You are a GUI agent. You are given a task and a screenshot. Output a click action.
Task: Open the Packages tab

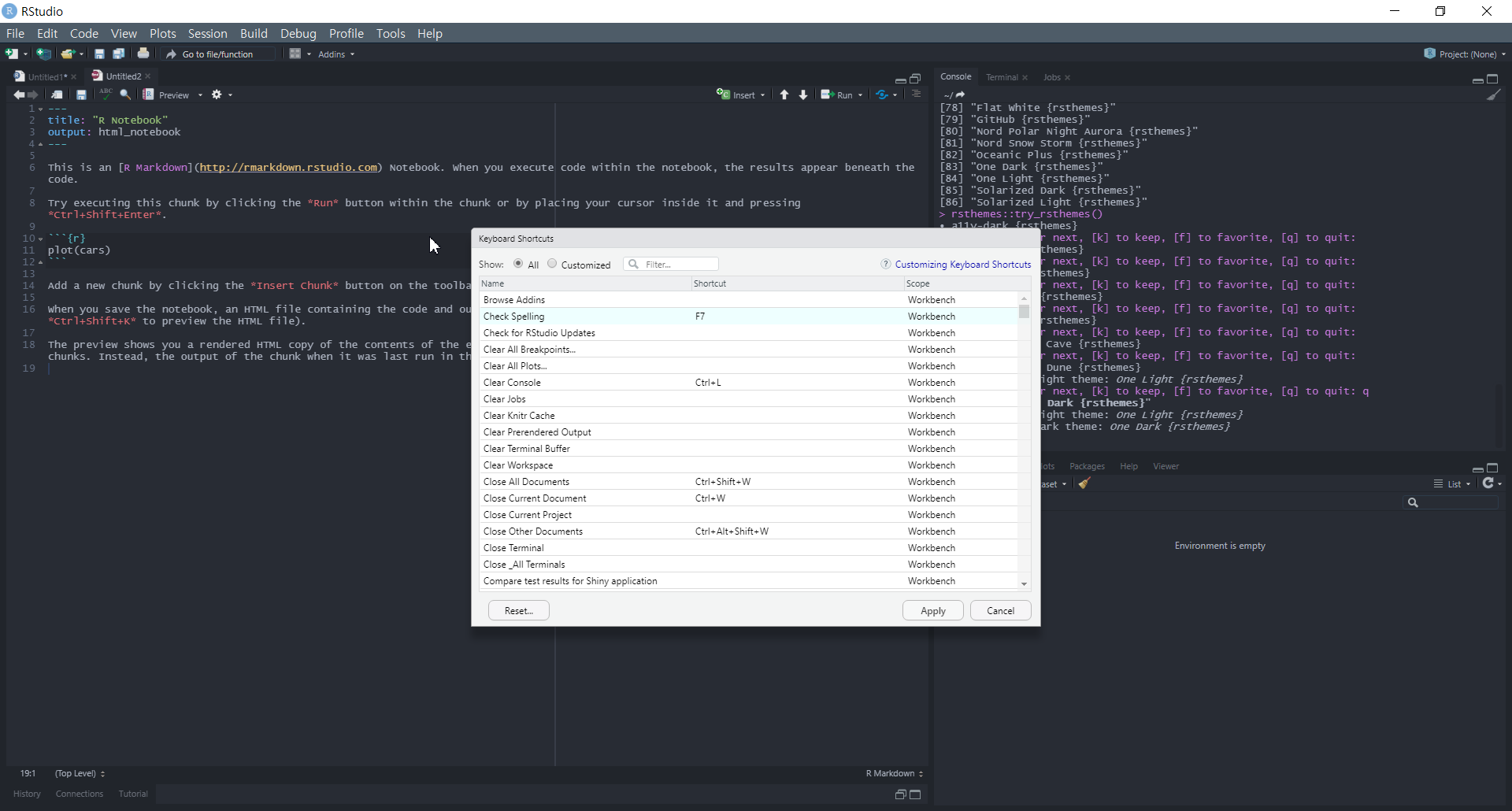(1087, 466)
